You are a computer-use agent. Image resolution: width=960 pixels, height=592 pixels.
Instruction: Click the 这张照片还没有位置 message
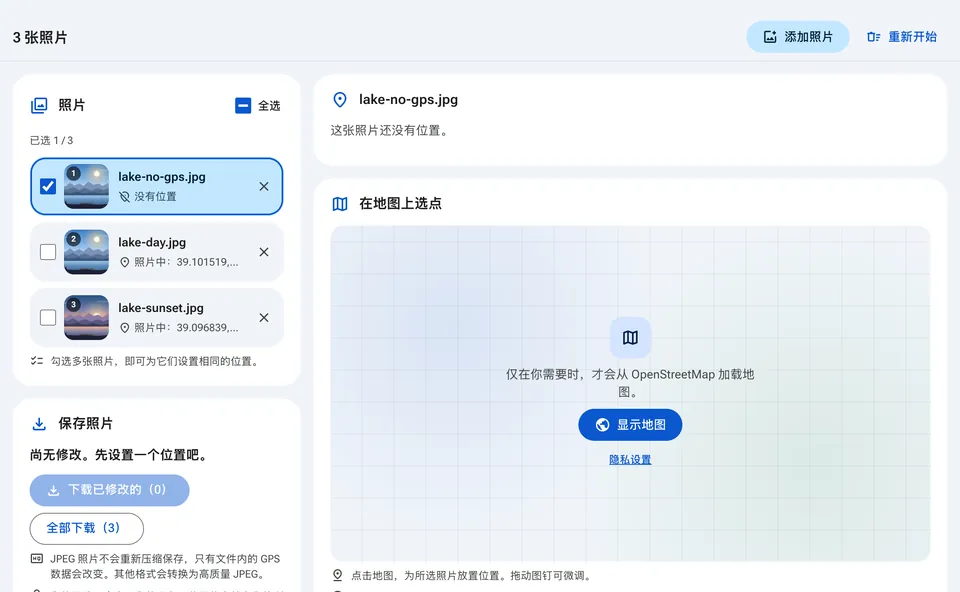(389, 130)
